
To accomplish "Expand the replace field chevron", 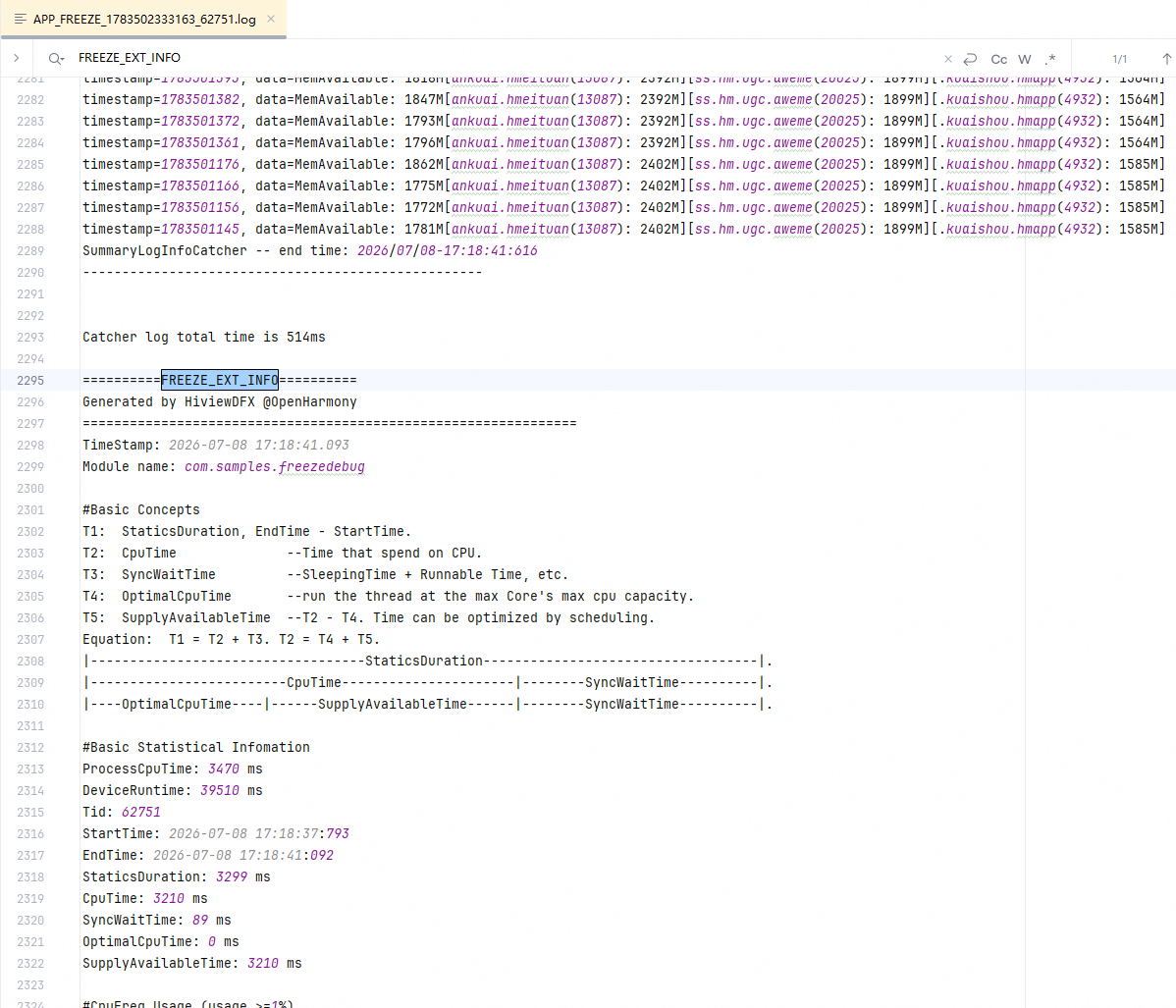I will [x=17, y=58].
